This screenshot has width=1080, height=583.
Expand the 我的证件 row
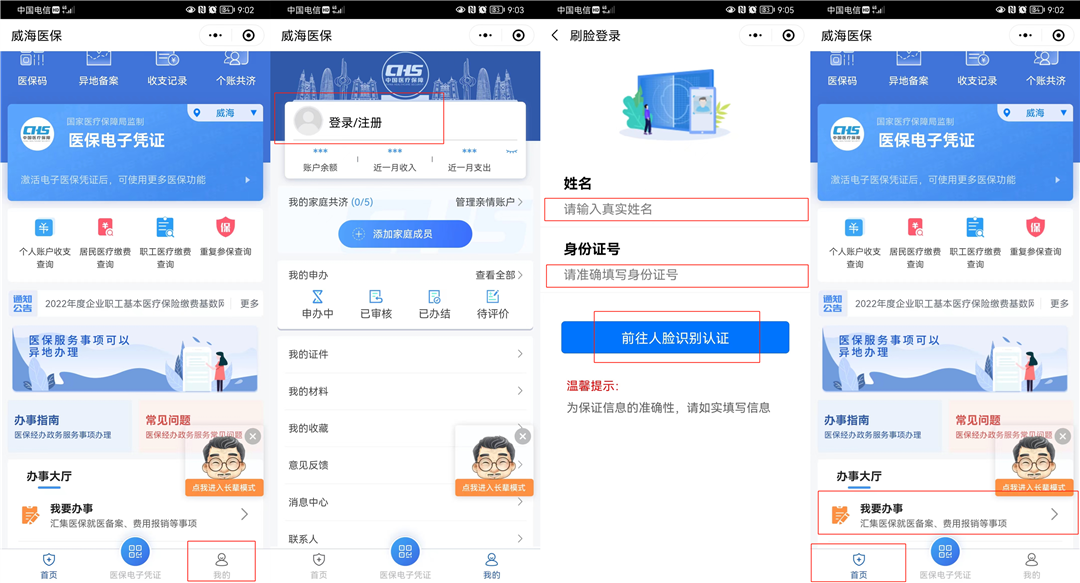click(404, 354)
